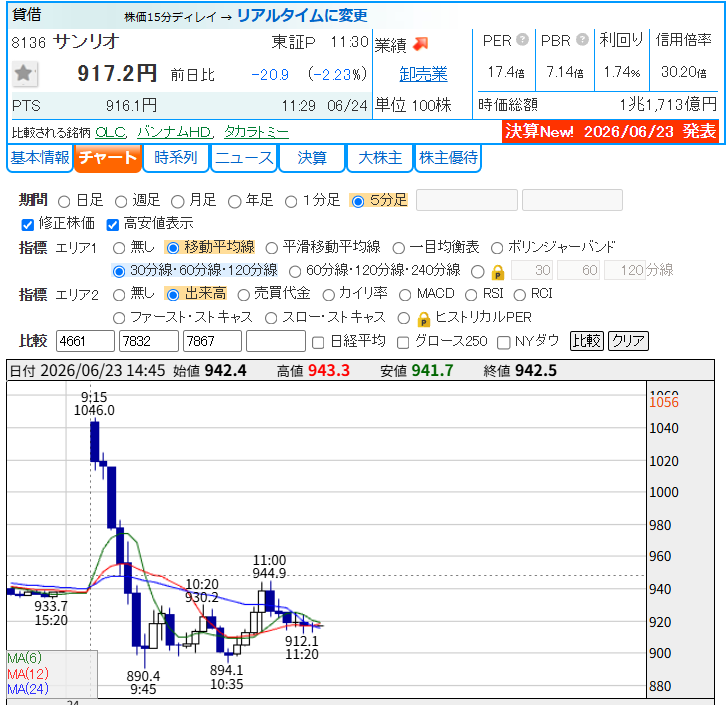Click the リアルタイムに変更 link
Screen dimensions: 726x705
[302, 16]
